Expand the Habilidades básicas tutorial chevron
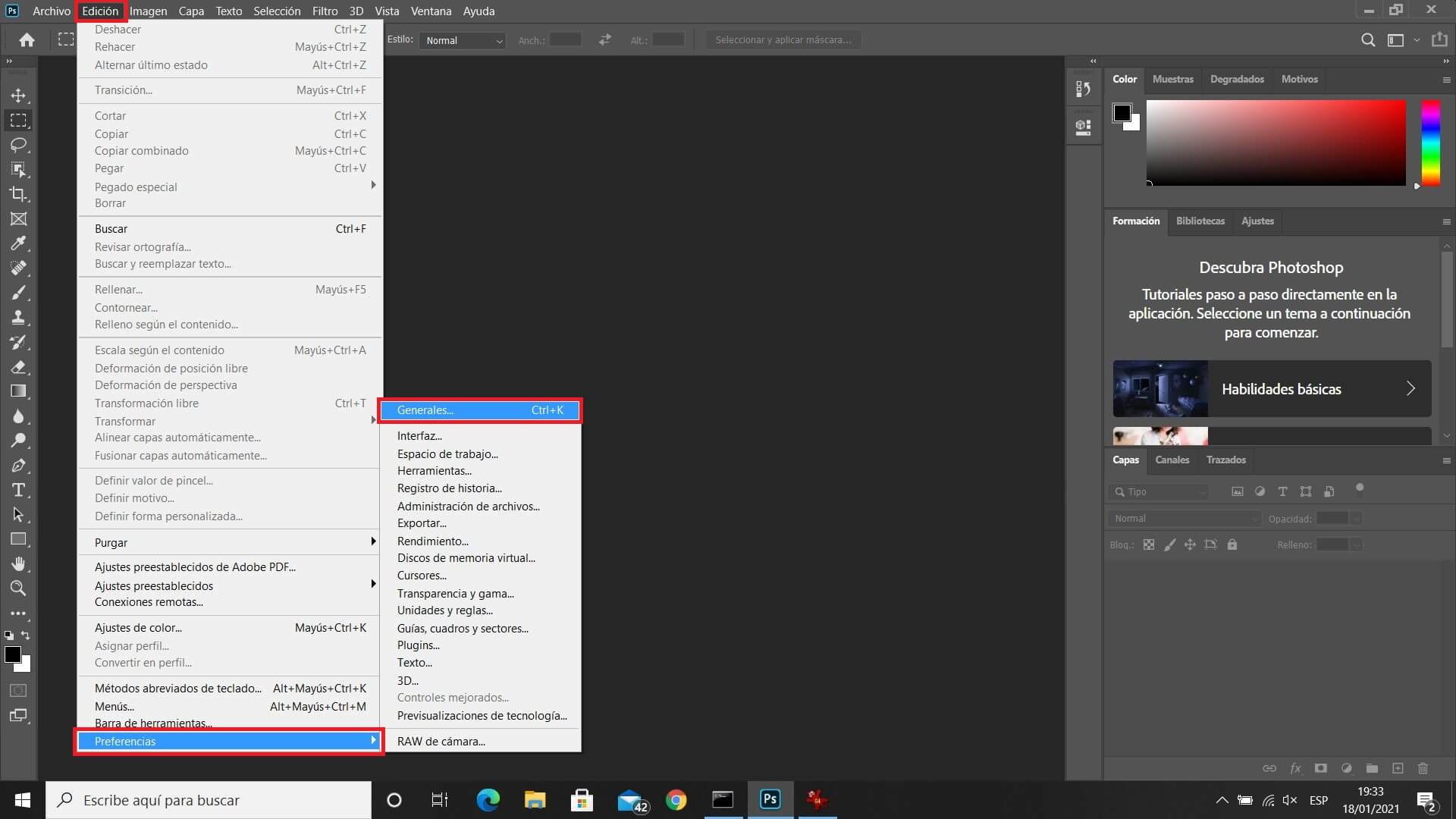Screen dimensions: 1456x819 (x=1410, y=388)
